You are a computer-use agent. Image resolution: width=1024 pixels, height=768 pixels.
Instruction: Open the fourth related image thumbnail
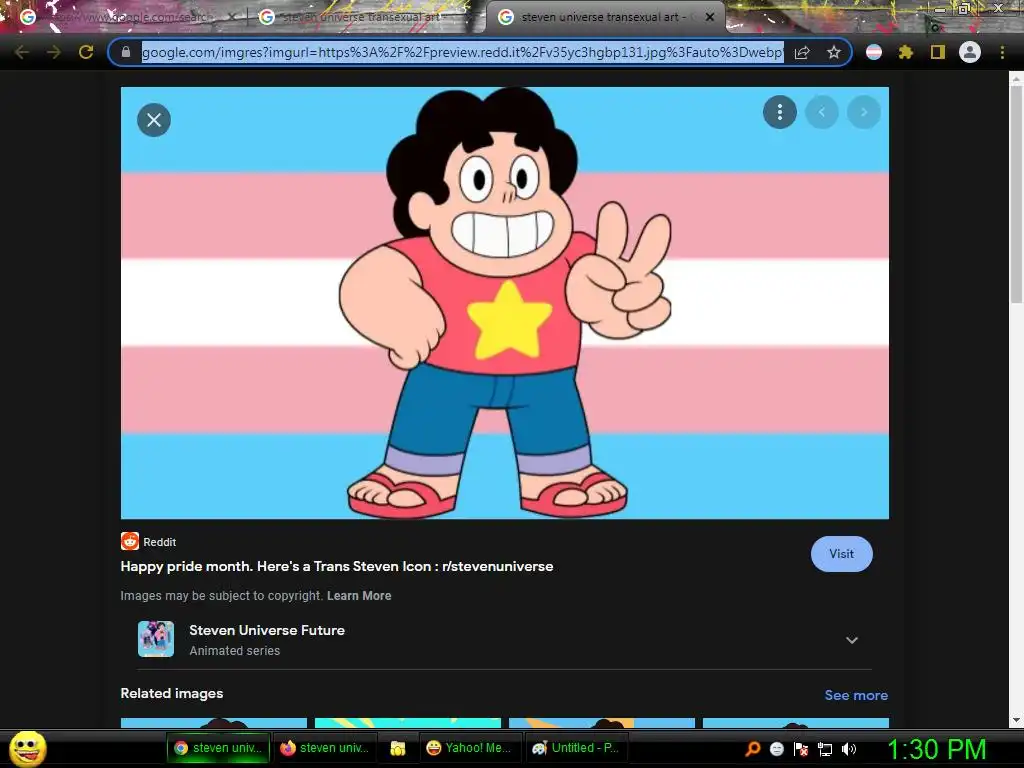point(795,722)
